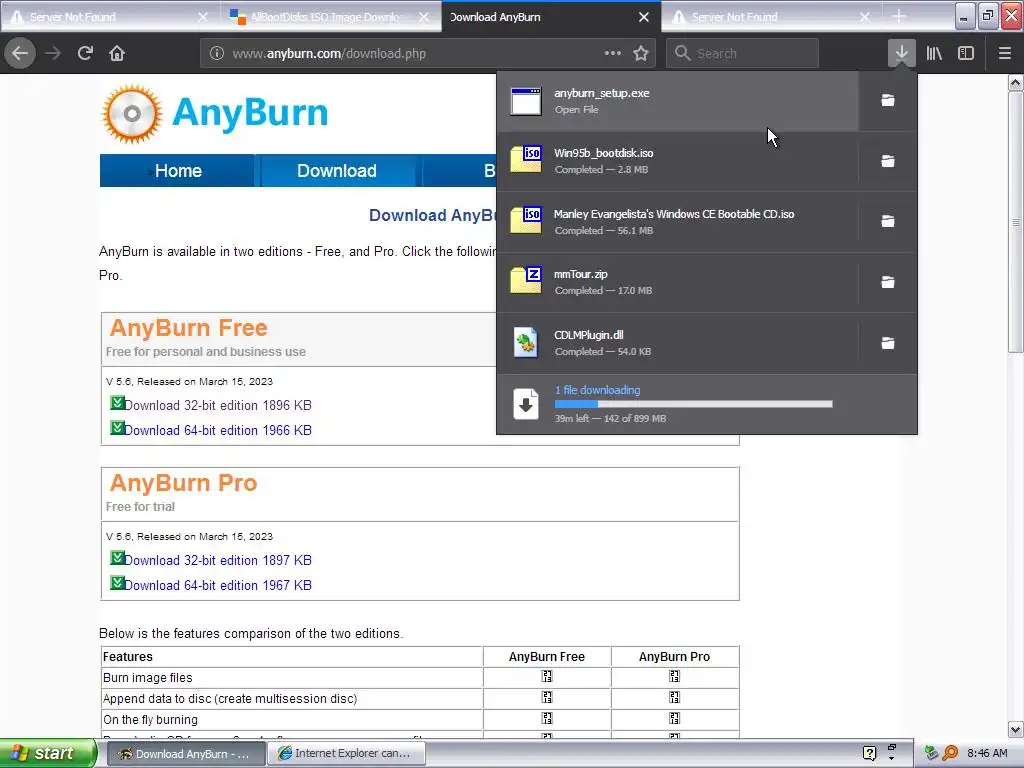Click the mmTour.zip archive icon
This screenshot has width=1024, height=768.
tap(526, 281)
